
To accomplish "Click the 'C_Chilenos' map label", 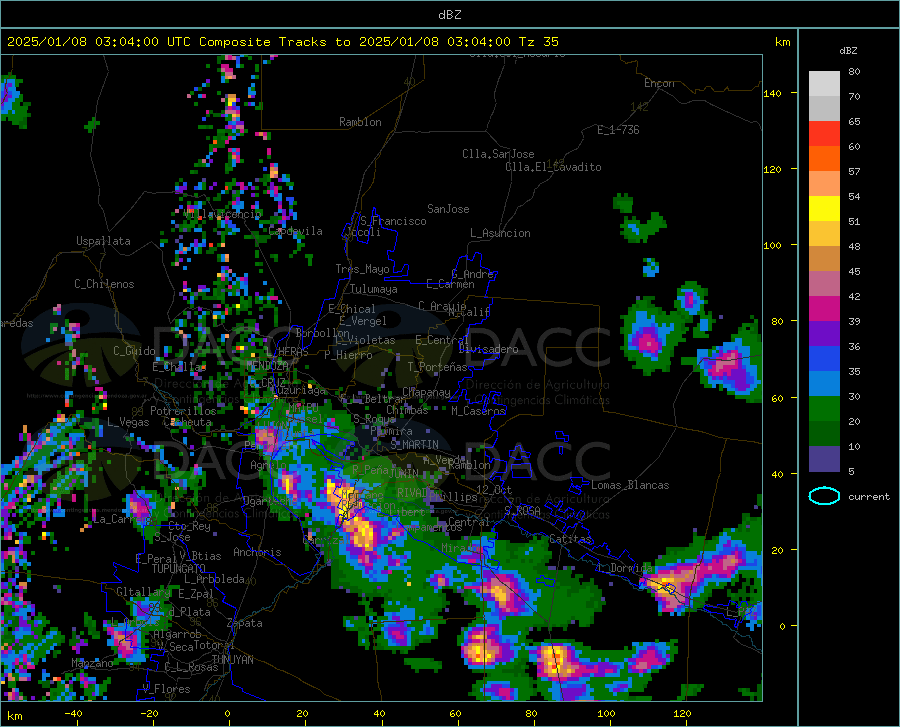I will coord(104,284).
